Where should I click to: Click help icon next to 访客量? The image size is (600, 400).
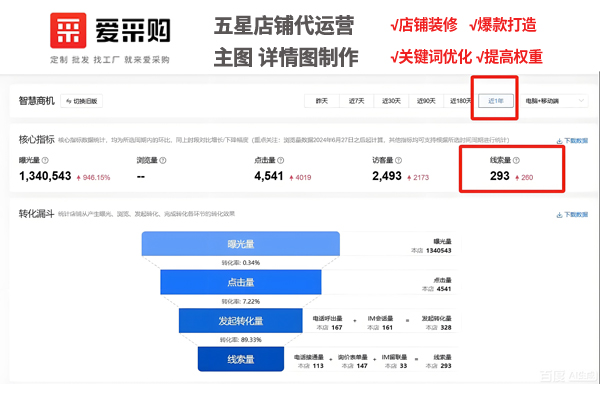click(x=398, y=160)
